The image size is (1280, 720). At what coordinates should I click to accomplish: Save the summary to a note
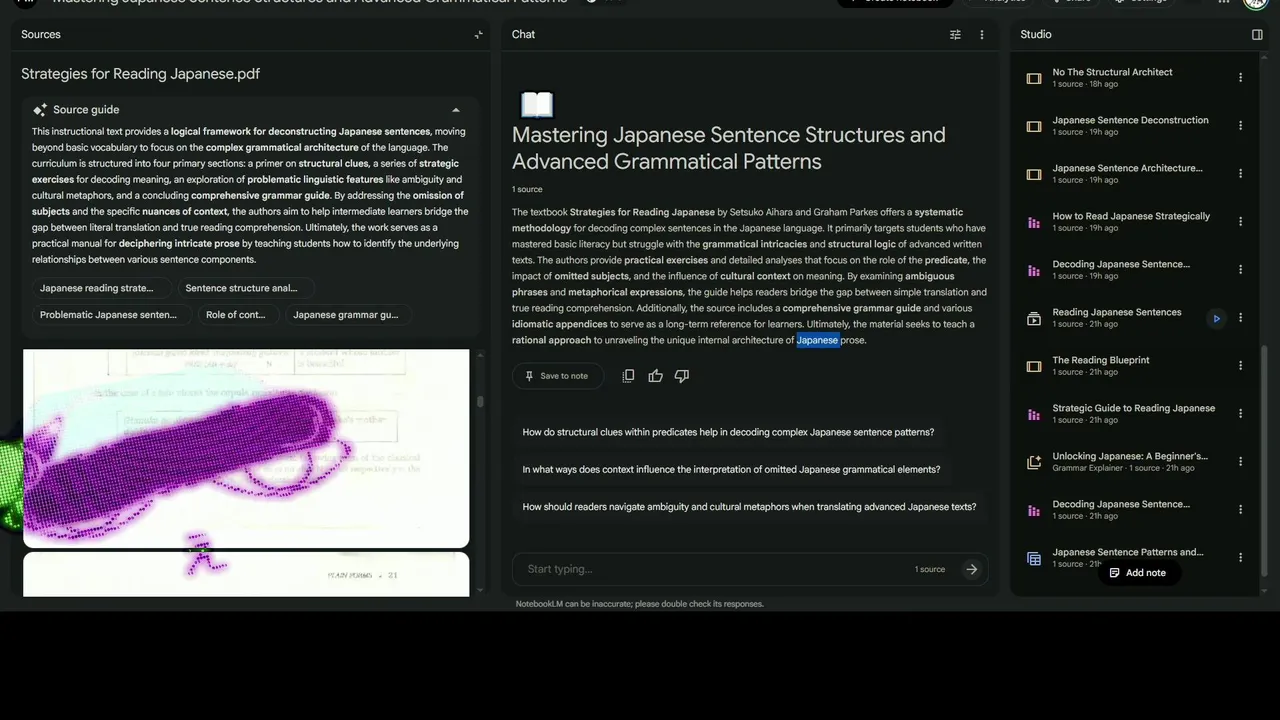557,376
